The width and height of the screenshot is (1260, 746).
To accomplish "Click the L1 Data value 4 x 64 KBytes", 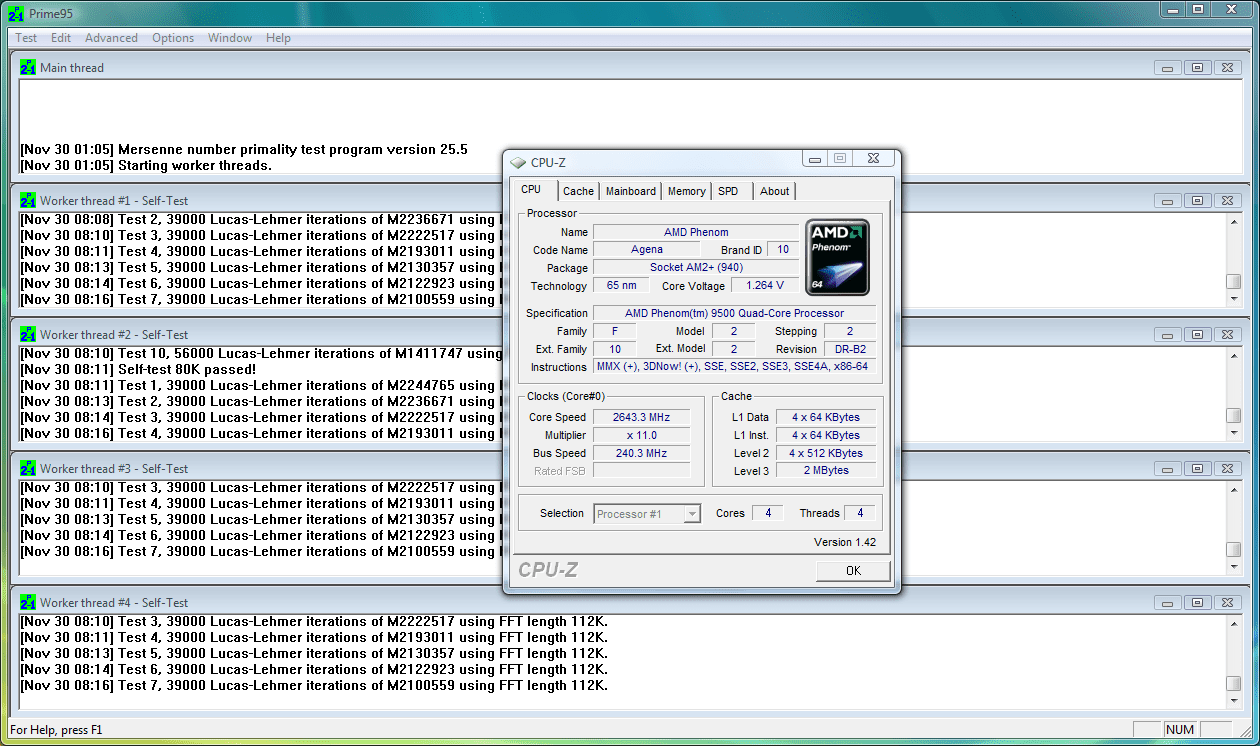I will [x=825, y=418].
